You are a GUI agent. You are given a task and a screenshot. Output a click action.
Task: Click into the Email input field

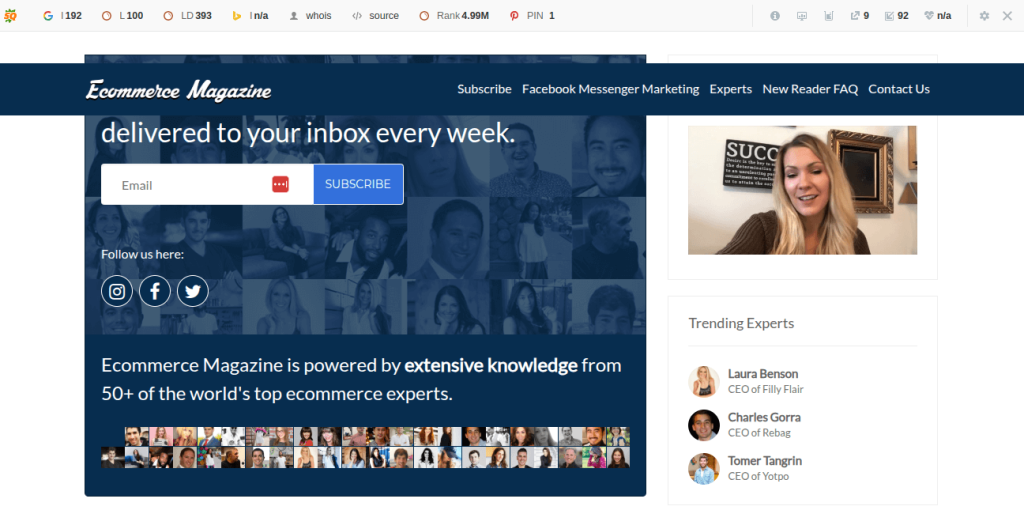coord(207,185)
